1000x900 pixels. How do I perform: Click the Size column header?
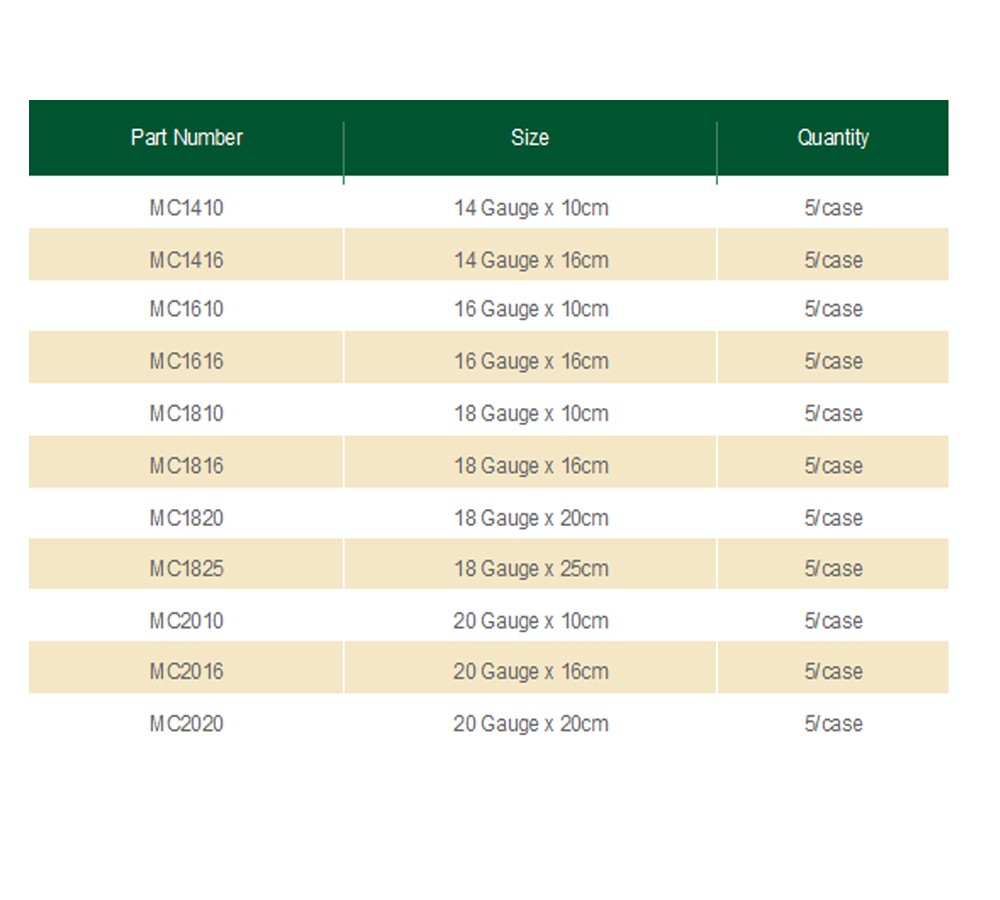pyautogui.click(x=530, y=138)
